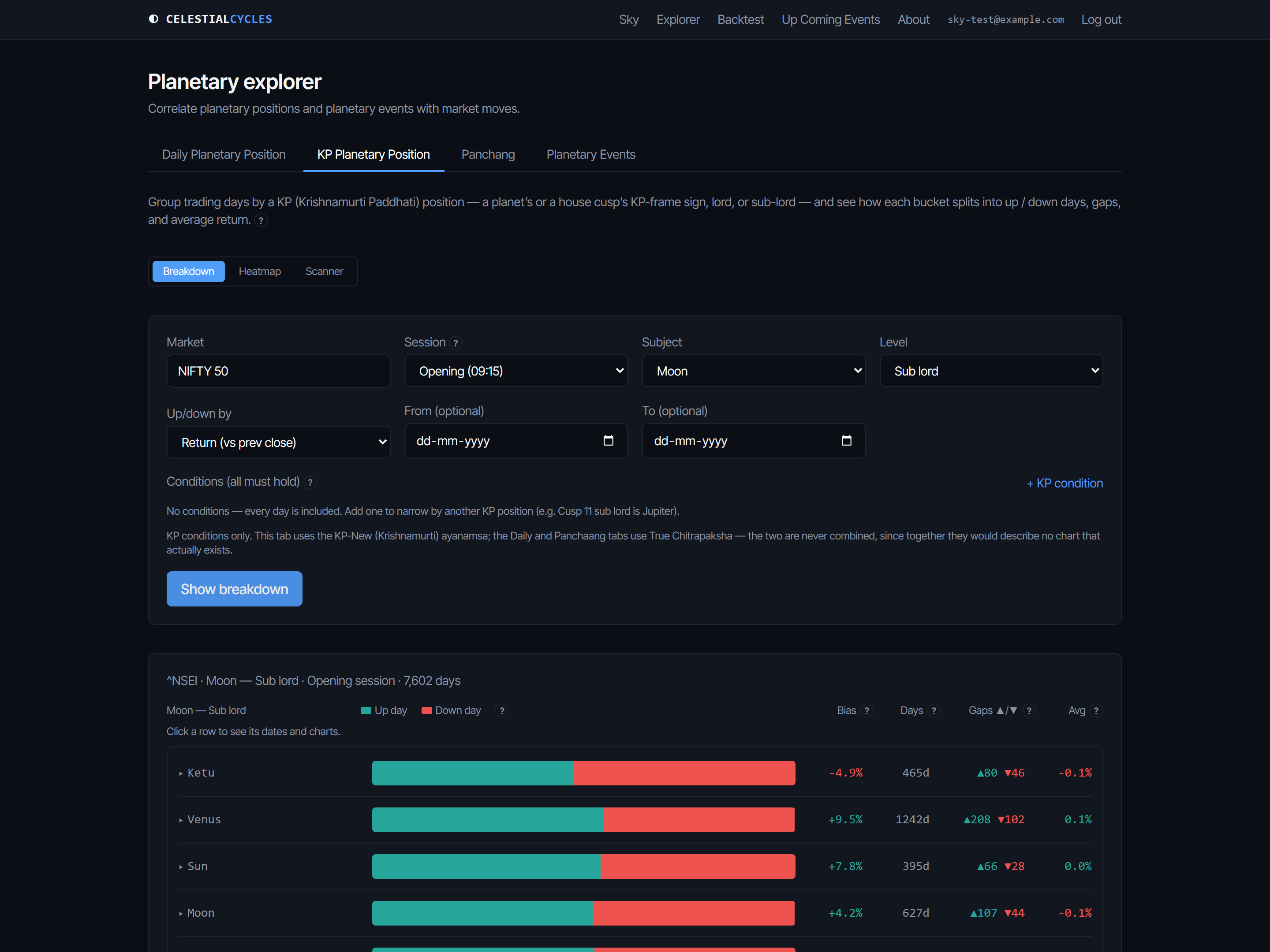
Task: Click the sky-test@example.com account link
Action: point(1005,19)
